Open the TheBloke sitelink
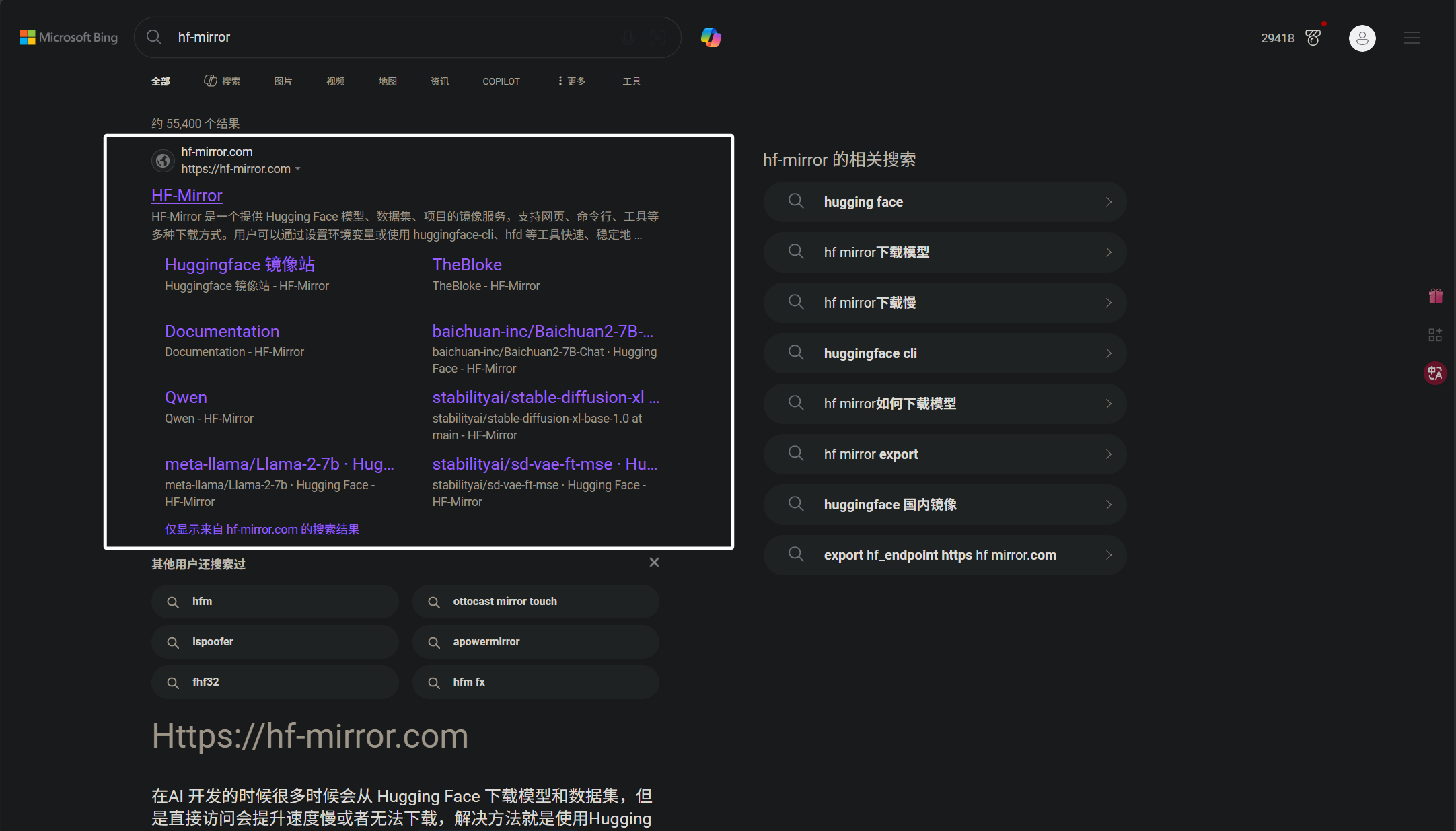Image resolution: width=1456 pixels, height=831 pixels. (467, 264)
